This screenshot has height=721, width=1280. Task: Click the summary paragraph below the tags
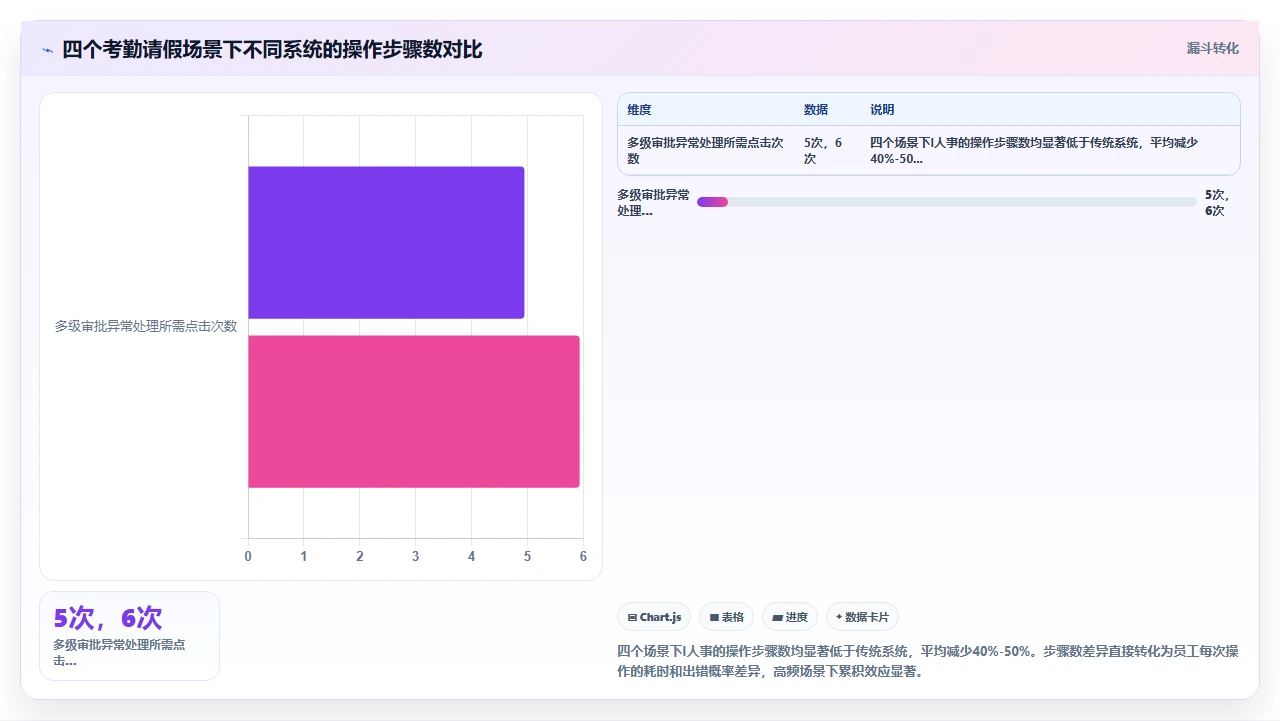pyautogui.click(x=928, y=661)
